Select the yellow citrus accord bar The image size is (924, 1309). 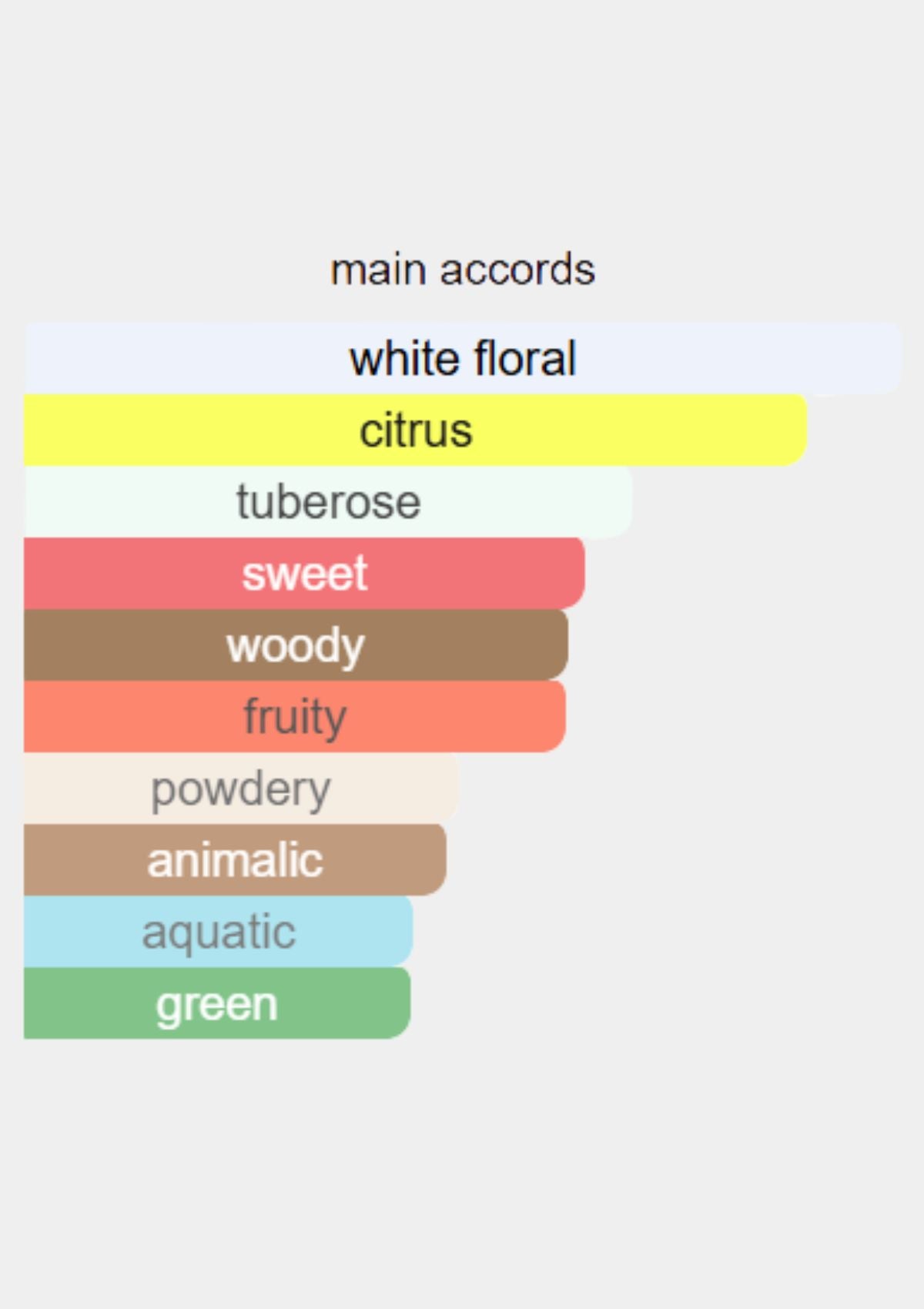point(416,430)
